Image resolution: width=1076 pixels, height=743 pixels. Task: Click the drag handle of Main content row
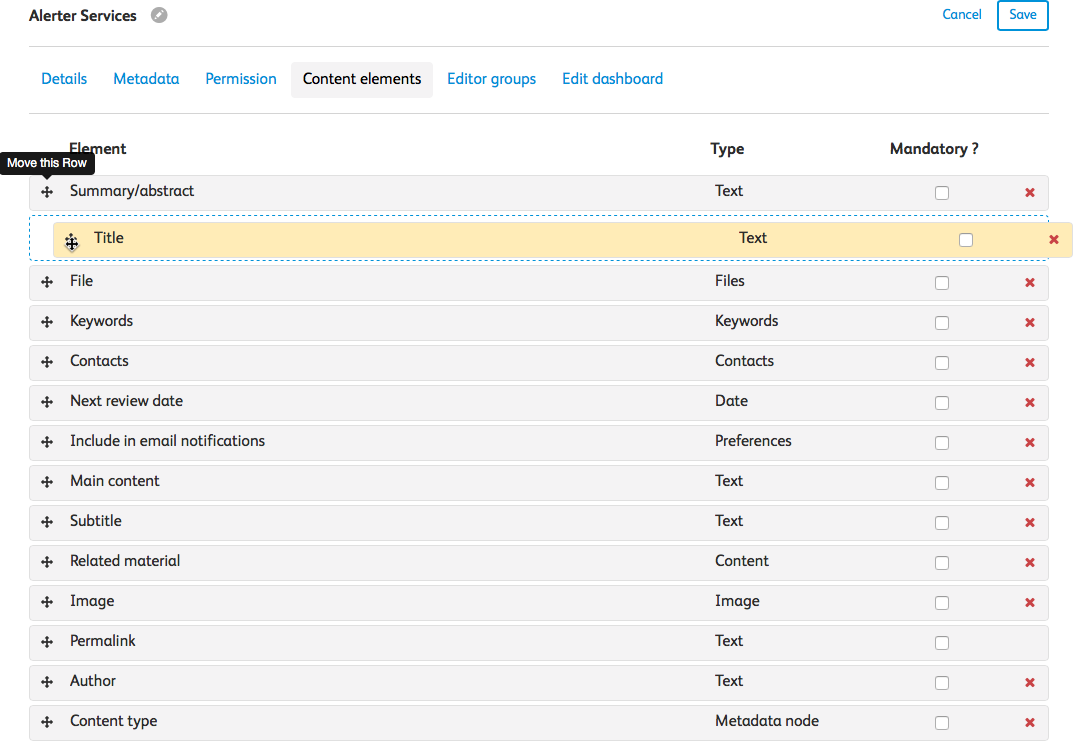coord(47,483)
